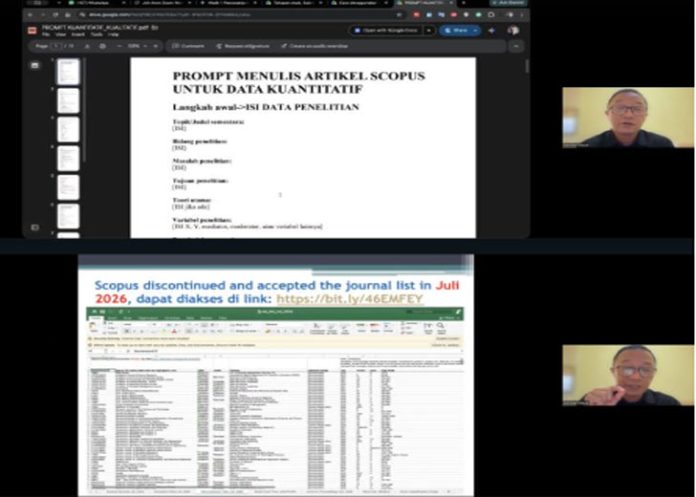Click the bottom-left sidebar panel icon

[35, 227]
